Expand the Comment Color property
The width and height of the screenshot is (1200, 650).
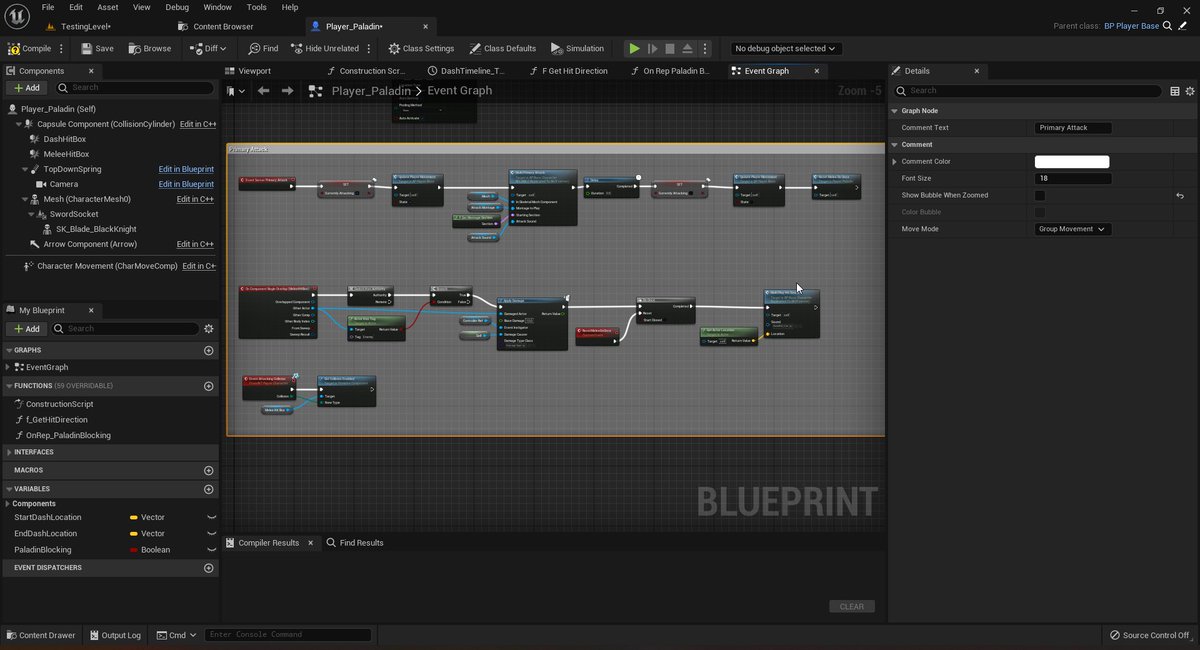click(x=895, y=161)
